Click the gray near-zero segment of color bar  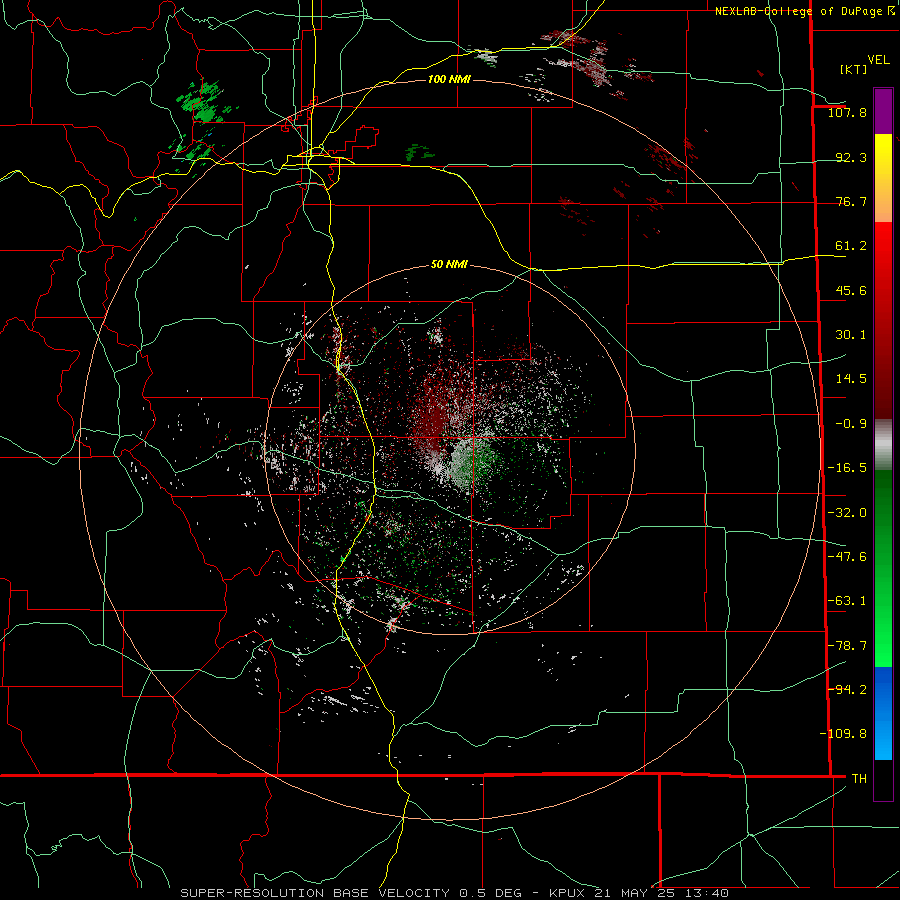[x=883, y=445]
